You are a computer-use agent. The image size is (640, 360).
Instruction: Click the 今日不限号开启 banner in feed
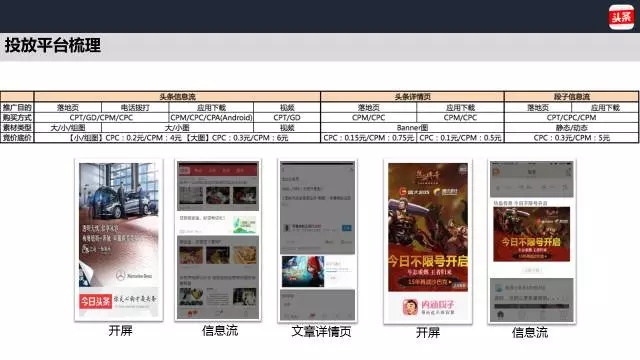pos(531,234)
